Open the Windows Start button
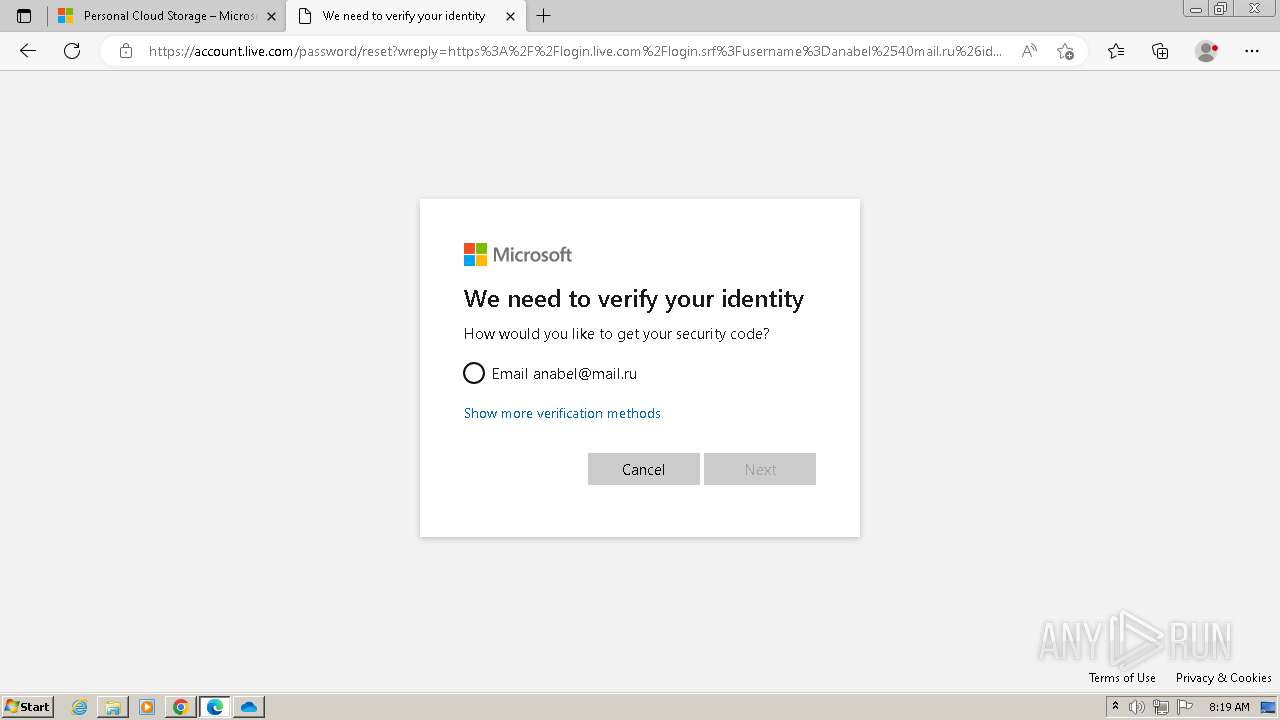The image size is (1280, 720). point(27,707)
